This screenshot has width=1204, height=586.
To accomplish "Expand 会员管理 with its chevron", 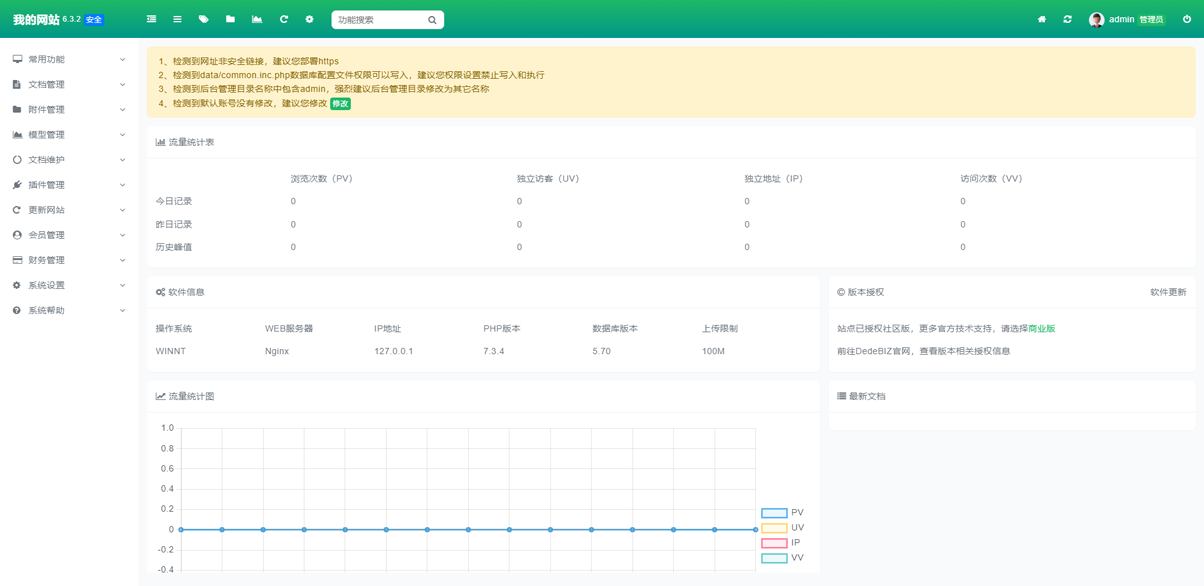I will [x=123, y=235].
